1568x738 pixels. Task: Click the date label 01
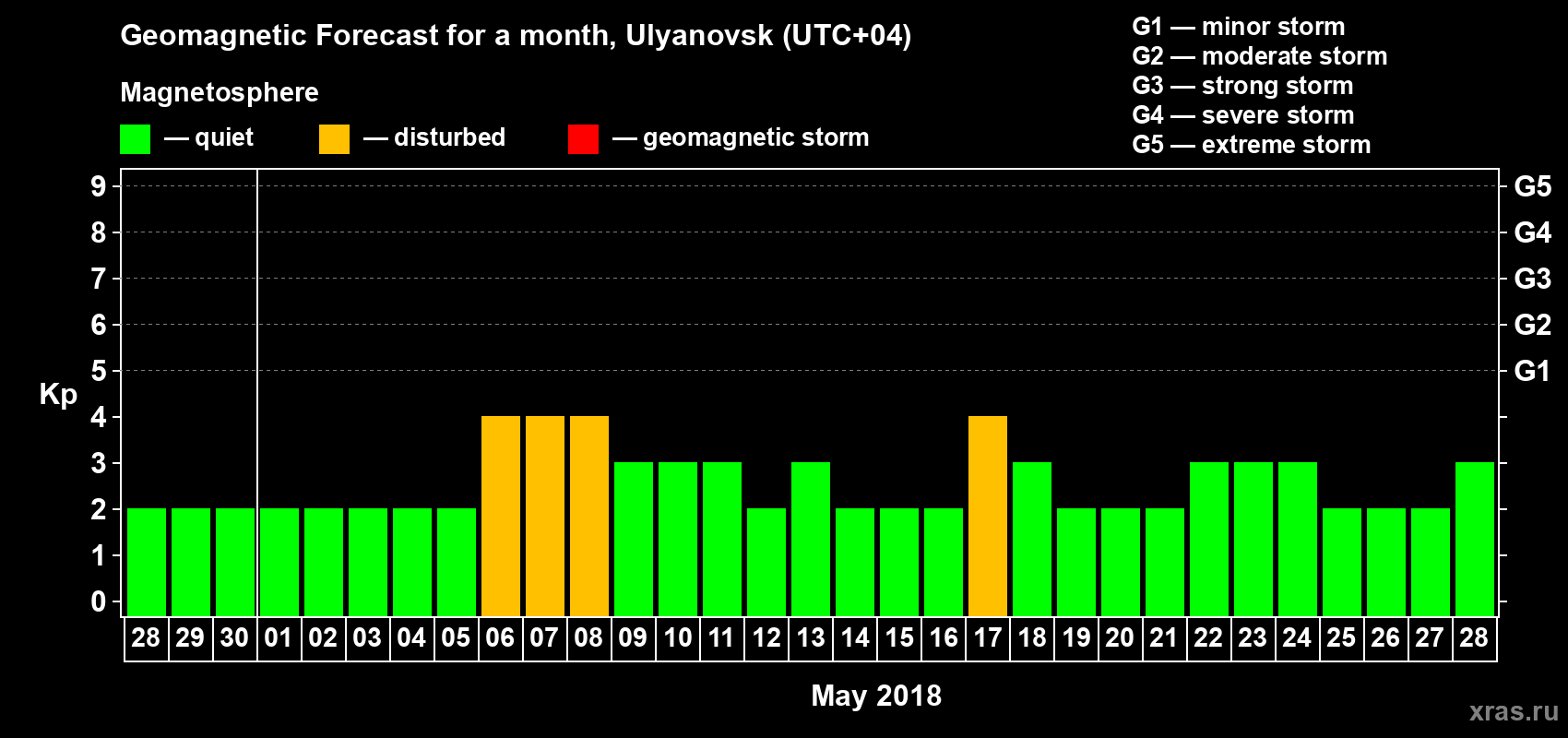[279, 638]
